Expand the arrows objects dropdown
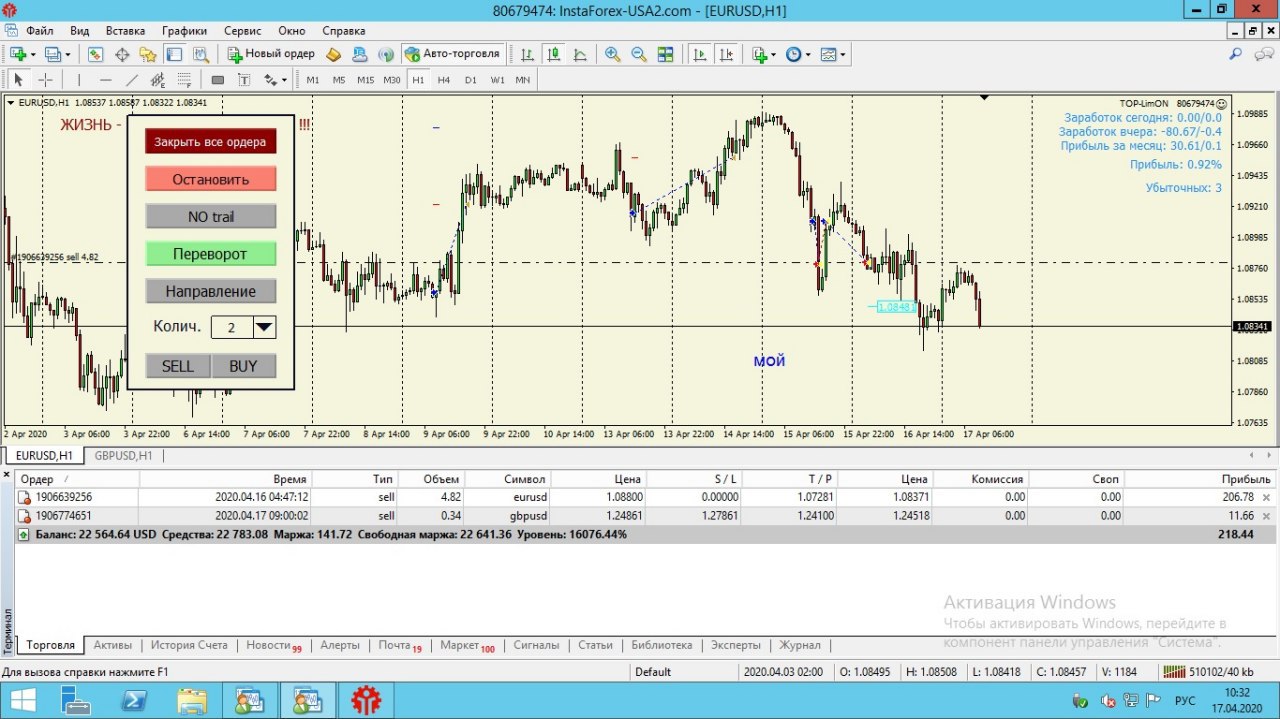The height and width of the screenshot is (719, 1280). tap(284, 80)
